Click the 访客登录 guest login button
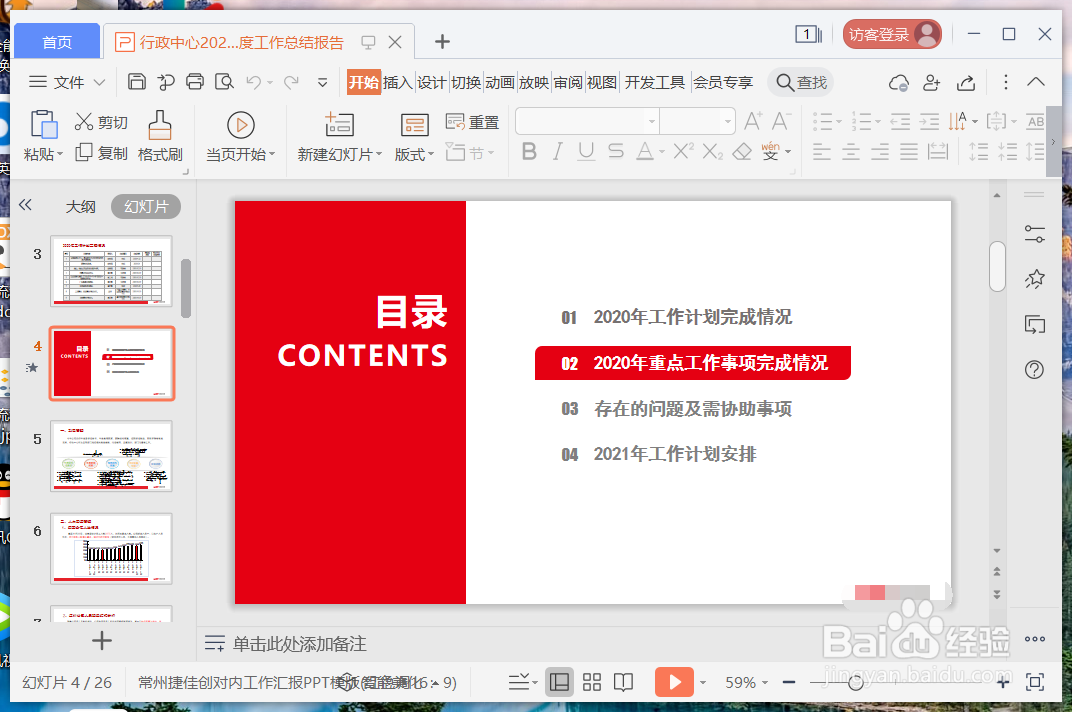The height and width of the screenshot is (712, 1072). pos(892,34)
